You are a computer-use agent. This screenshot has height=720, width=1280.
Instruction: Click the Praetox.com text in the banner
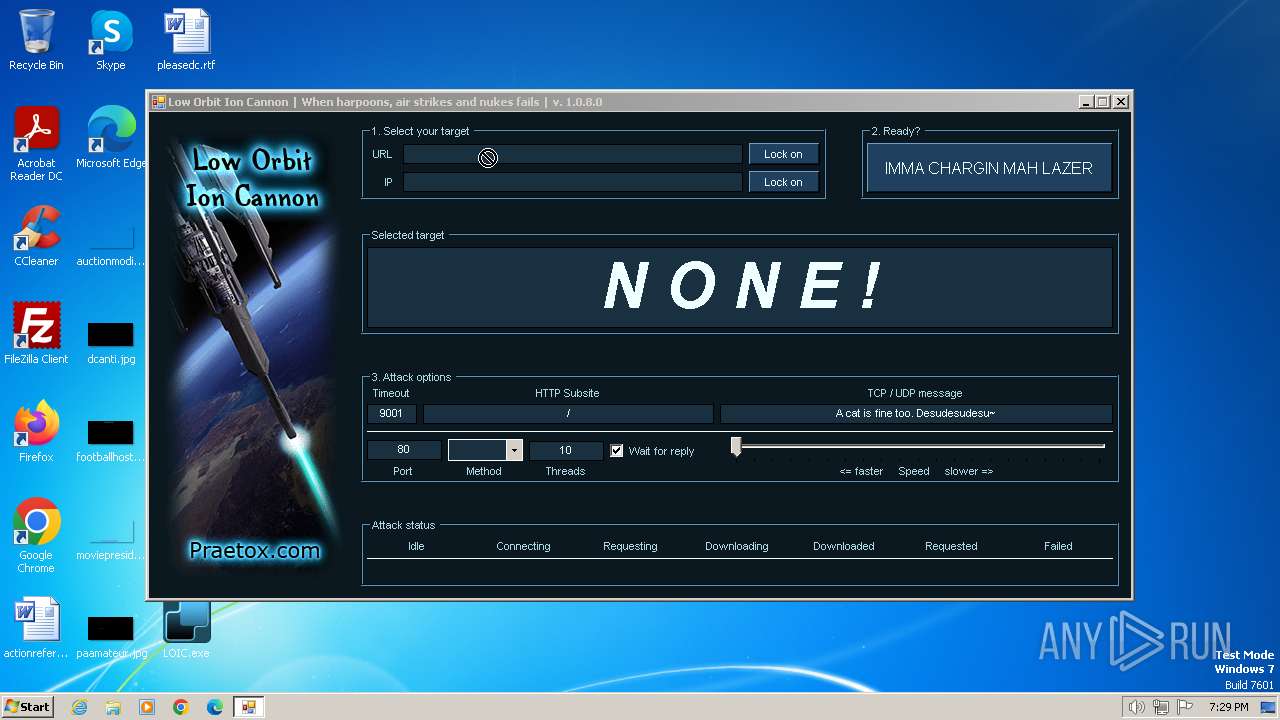(x=255, y=550)
